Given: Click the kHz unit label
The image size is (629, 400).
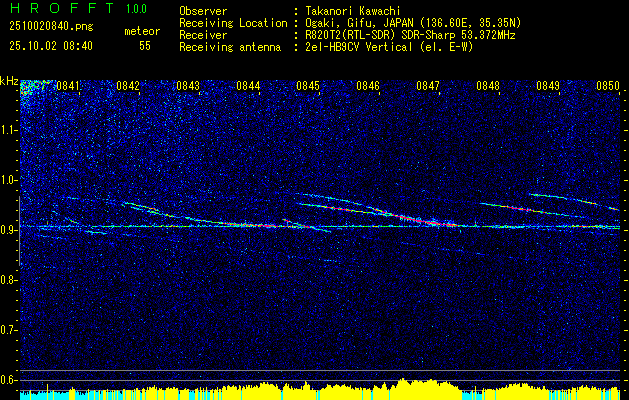Looking at the screenshot, I should click(x=9, y=81).
